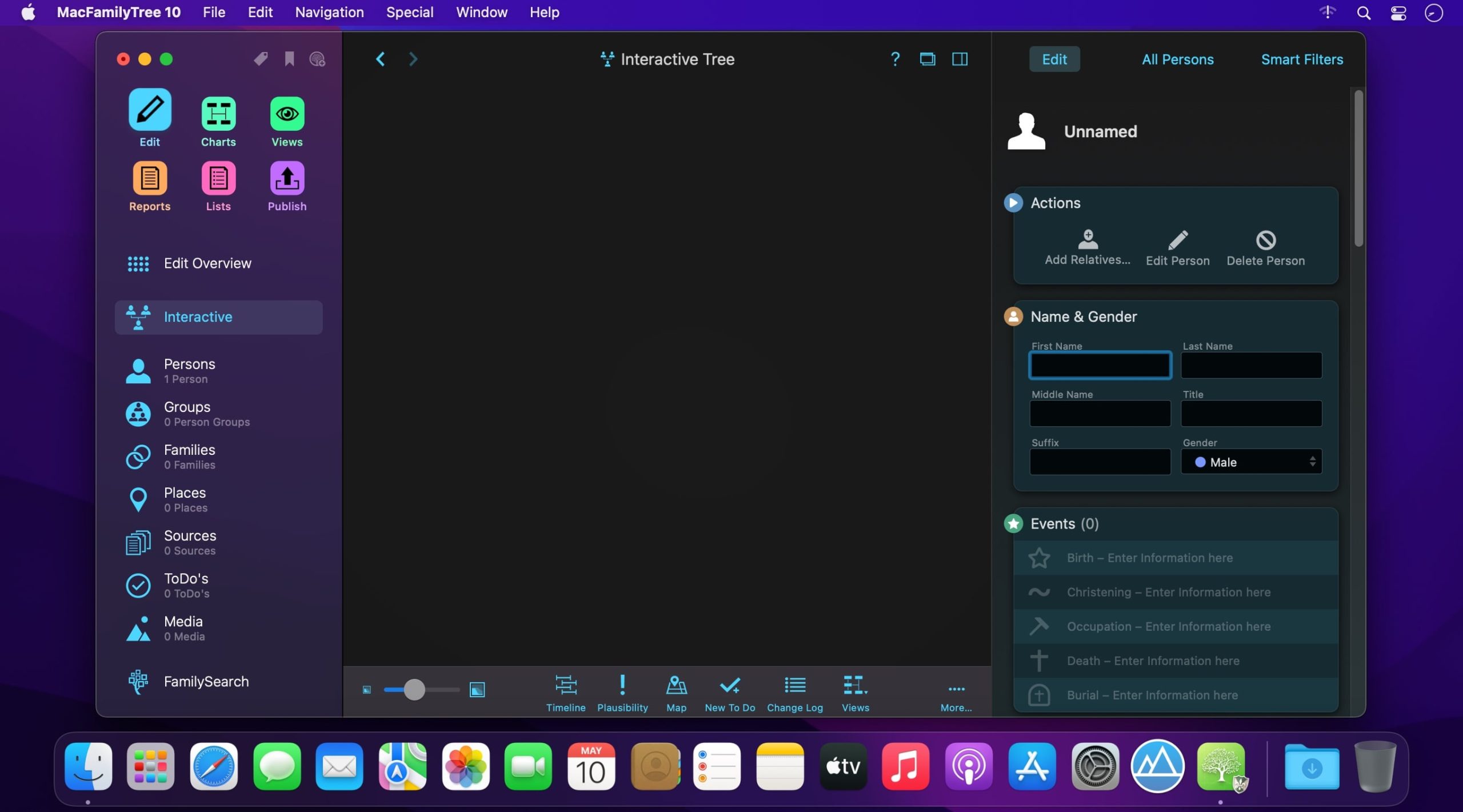Screen dimensions: 1463x812
Task: Open the Charts section icon
Action: tap(218, 114)
